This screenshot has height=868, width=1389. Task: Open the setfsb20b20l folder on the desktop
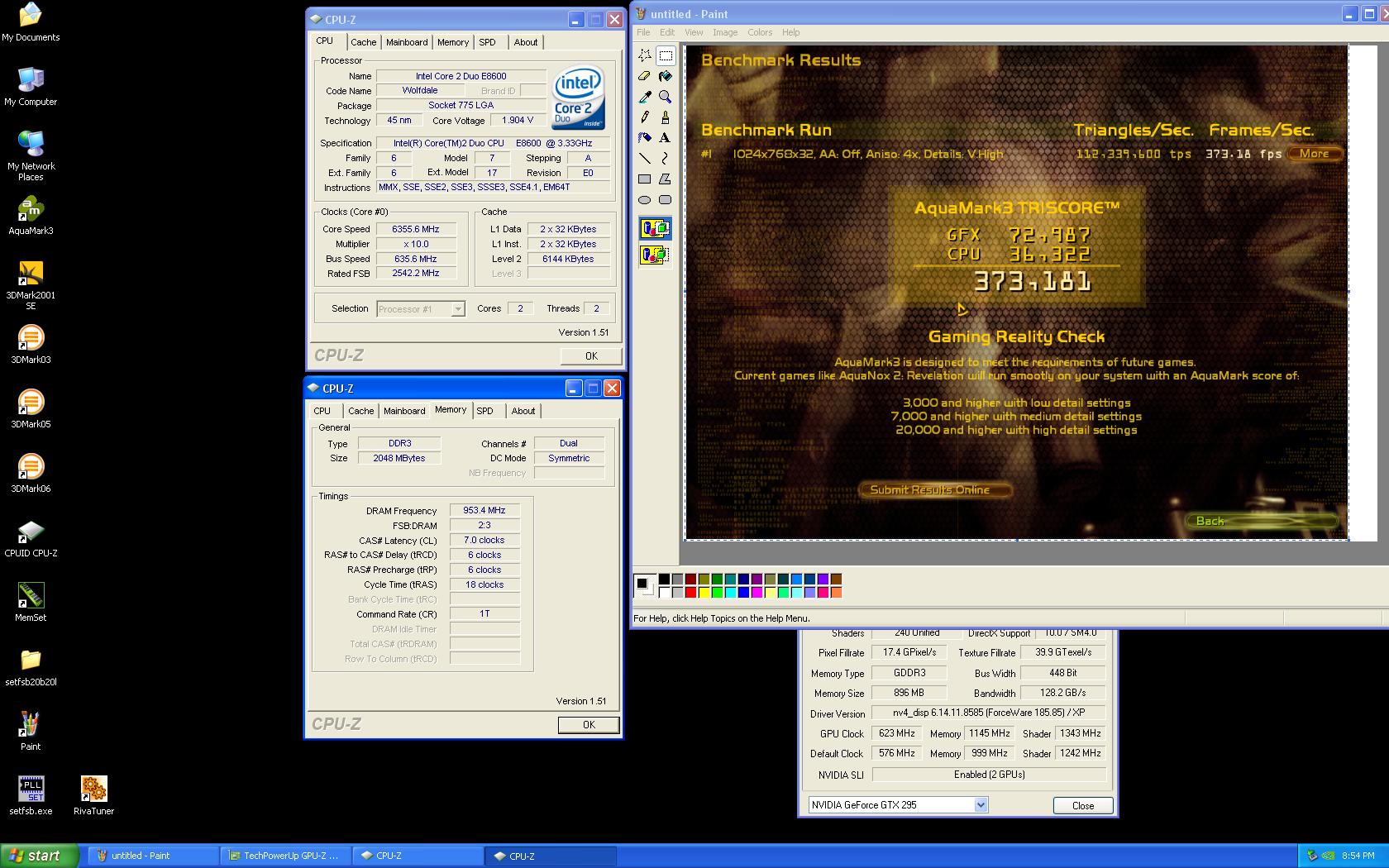pos(31,668)
